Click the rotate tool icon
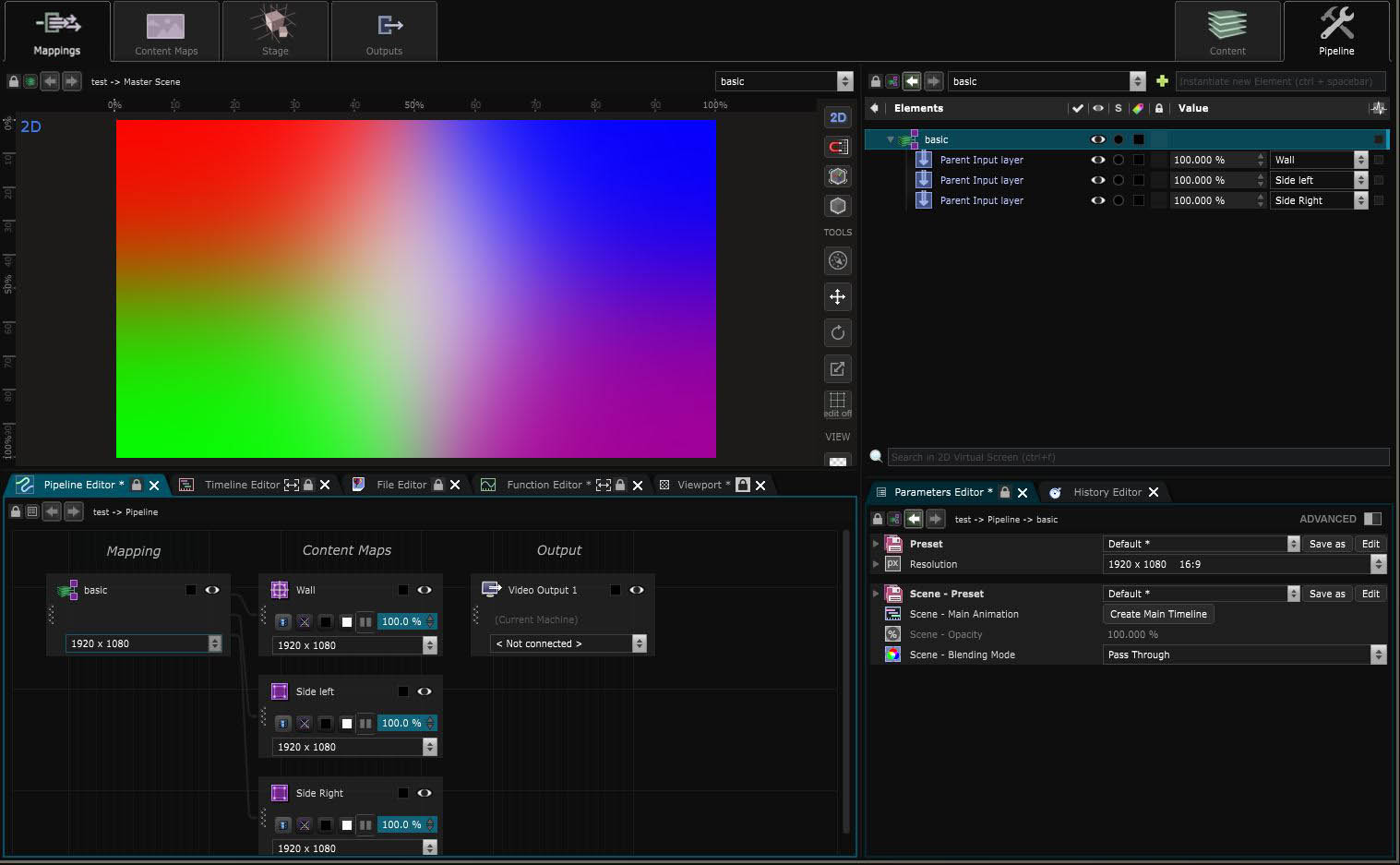This screenshot has height=865, width=1400. 837,332
